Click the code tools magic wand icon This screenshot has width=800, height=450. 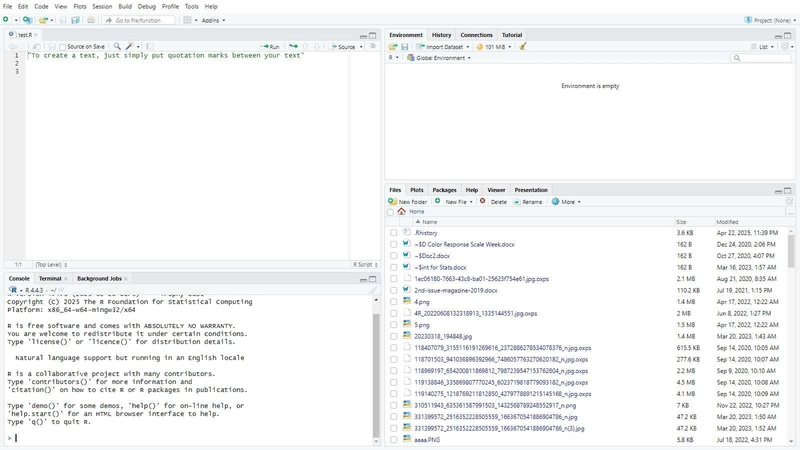point(130,46)
